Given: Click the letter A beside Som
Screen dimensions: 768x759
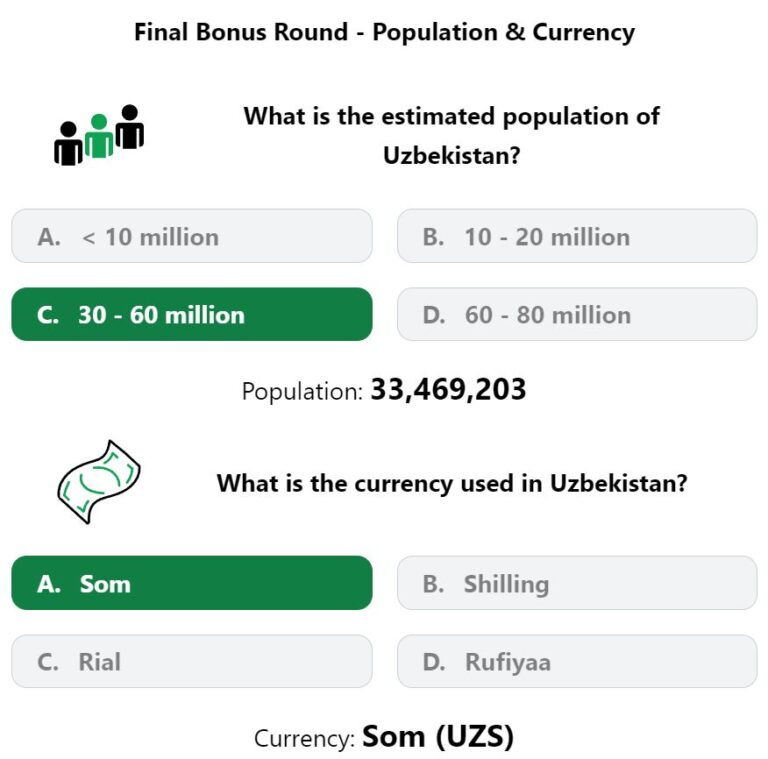Looking at the screenshot, I should [x=48, y=584].
